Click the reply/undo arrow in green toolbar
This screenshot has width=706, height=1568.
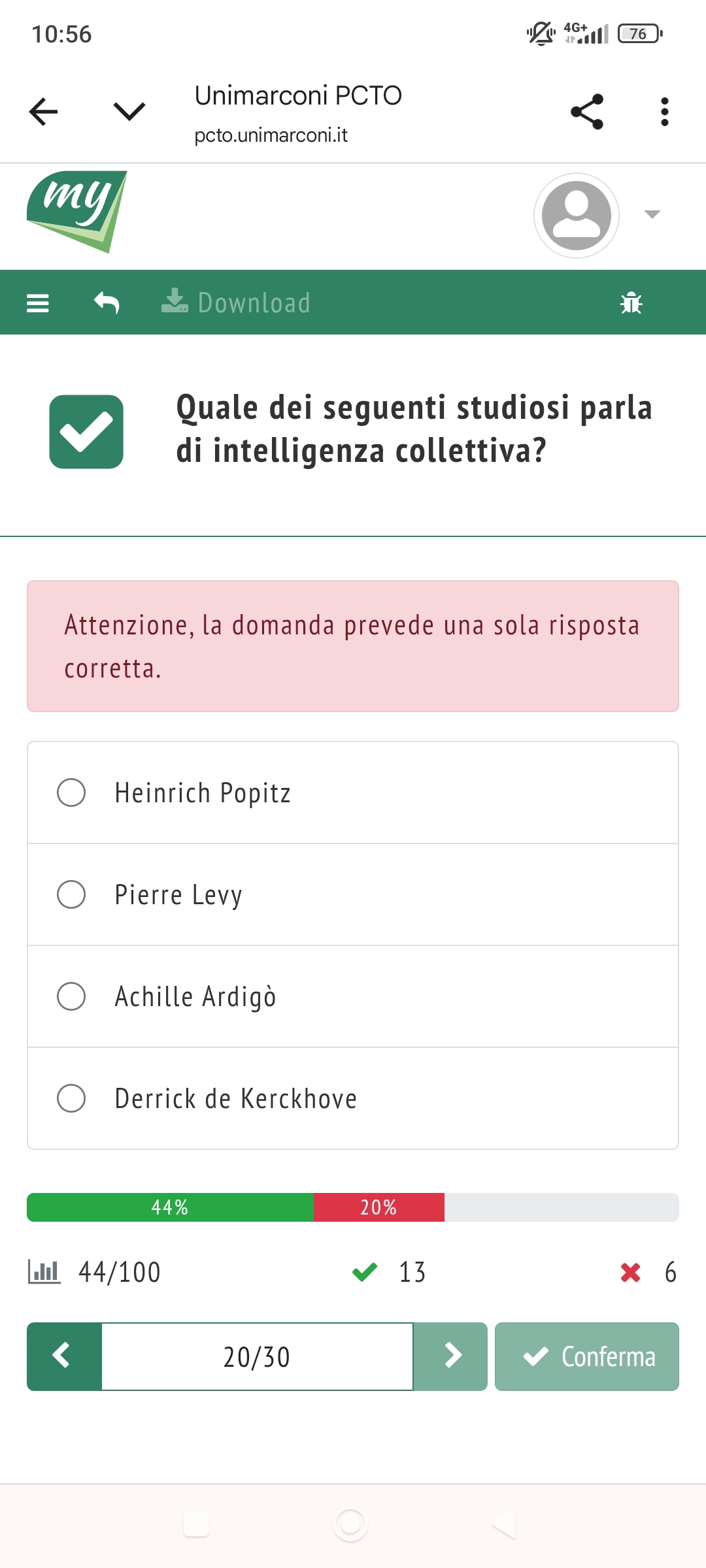pos(107,303)
